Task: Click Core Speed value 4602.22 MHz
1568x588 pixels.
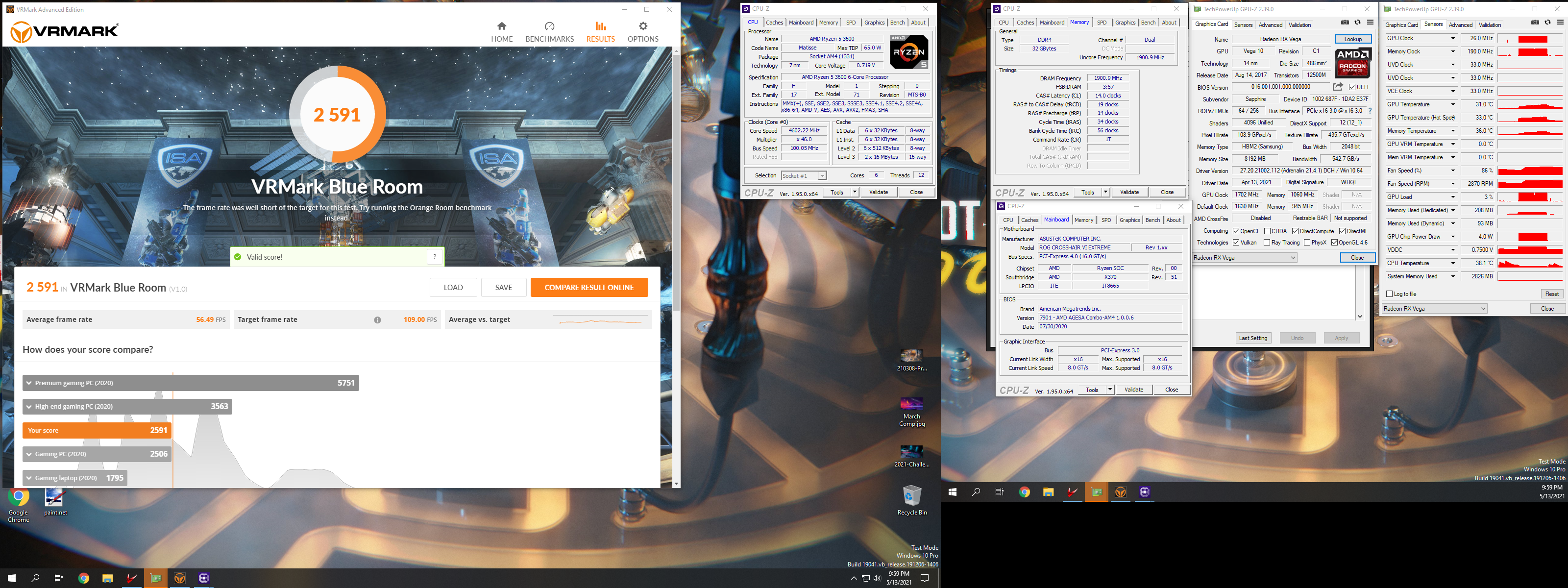Action: click(804, 131)
